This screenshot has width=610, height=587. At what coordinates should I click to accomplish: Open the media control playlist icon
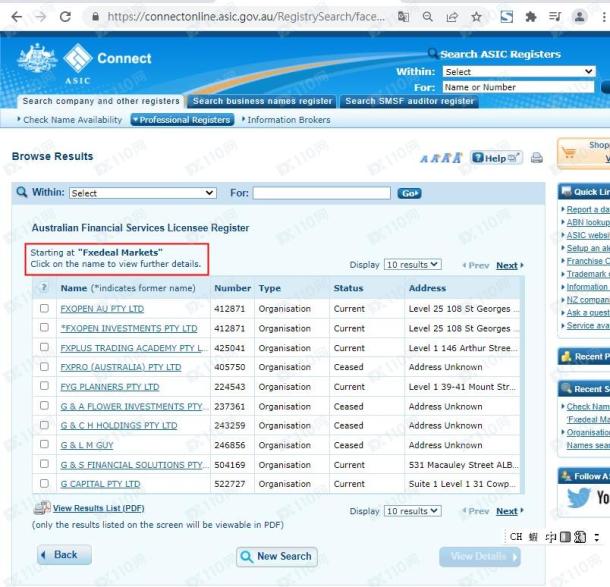[x=555, y=17]
